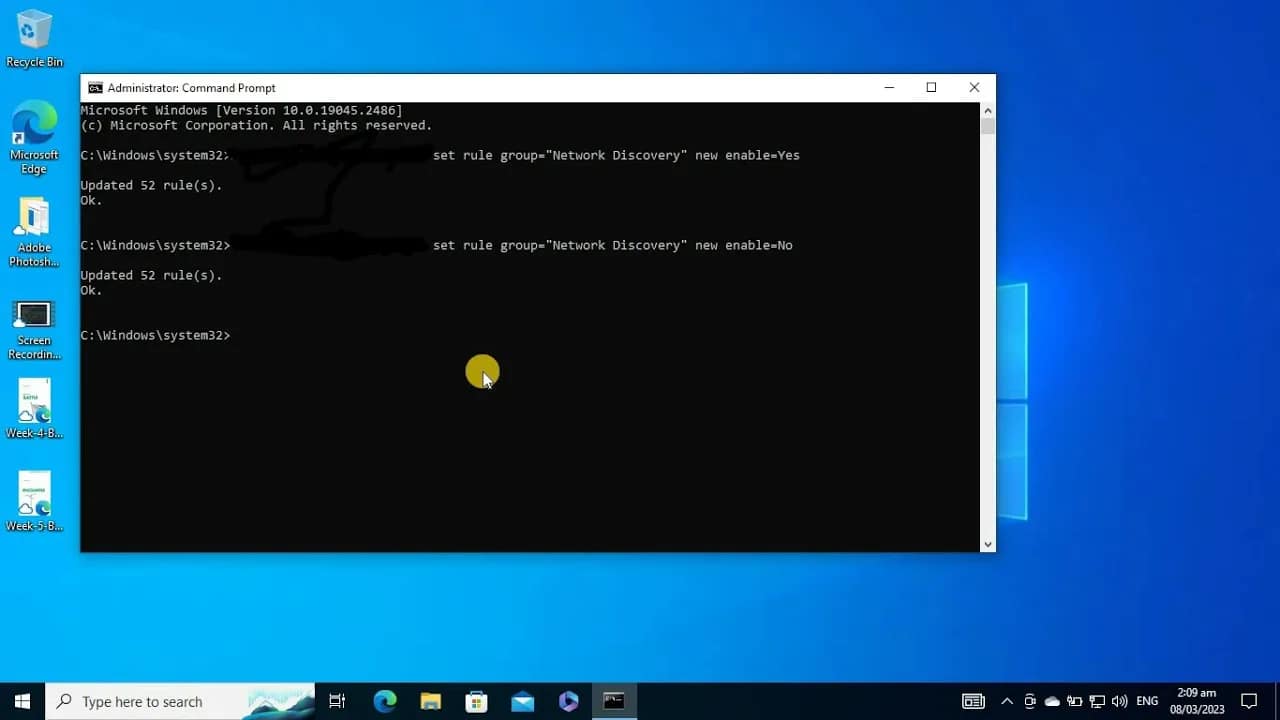Open the Mail app from the taskbar

click(522, 701)
